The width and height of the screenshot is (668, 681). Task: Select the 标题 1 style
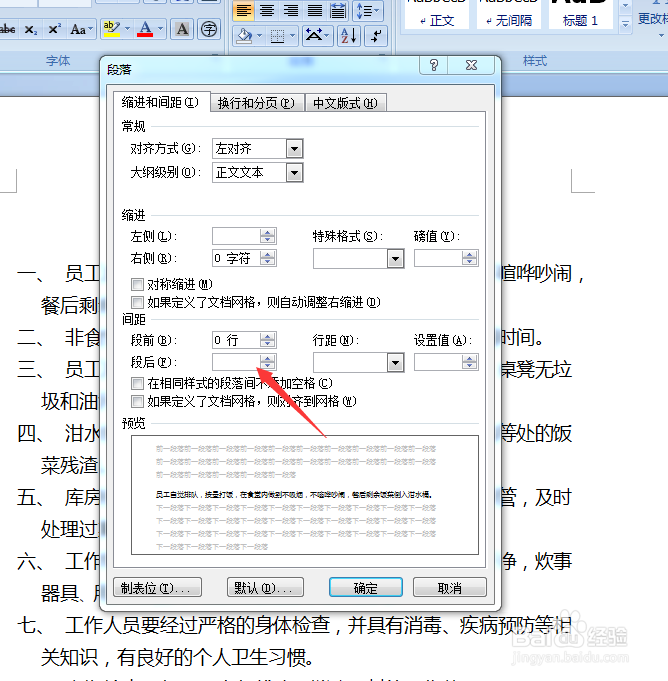pyautogui.click(x=581, y=14)
